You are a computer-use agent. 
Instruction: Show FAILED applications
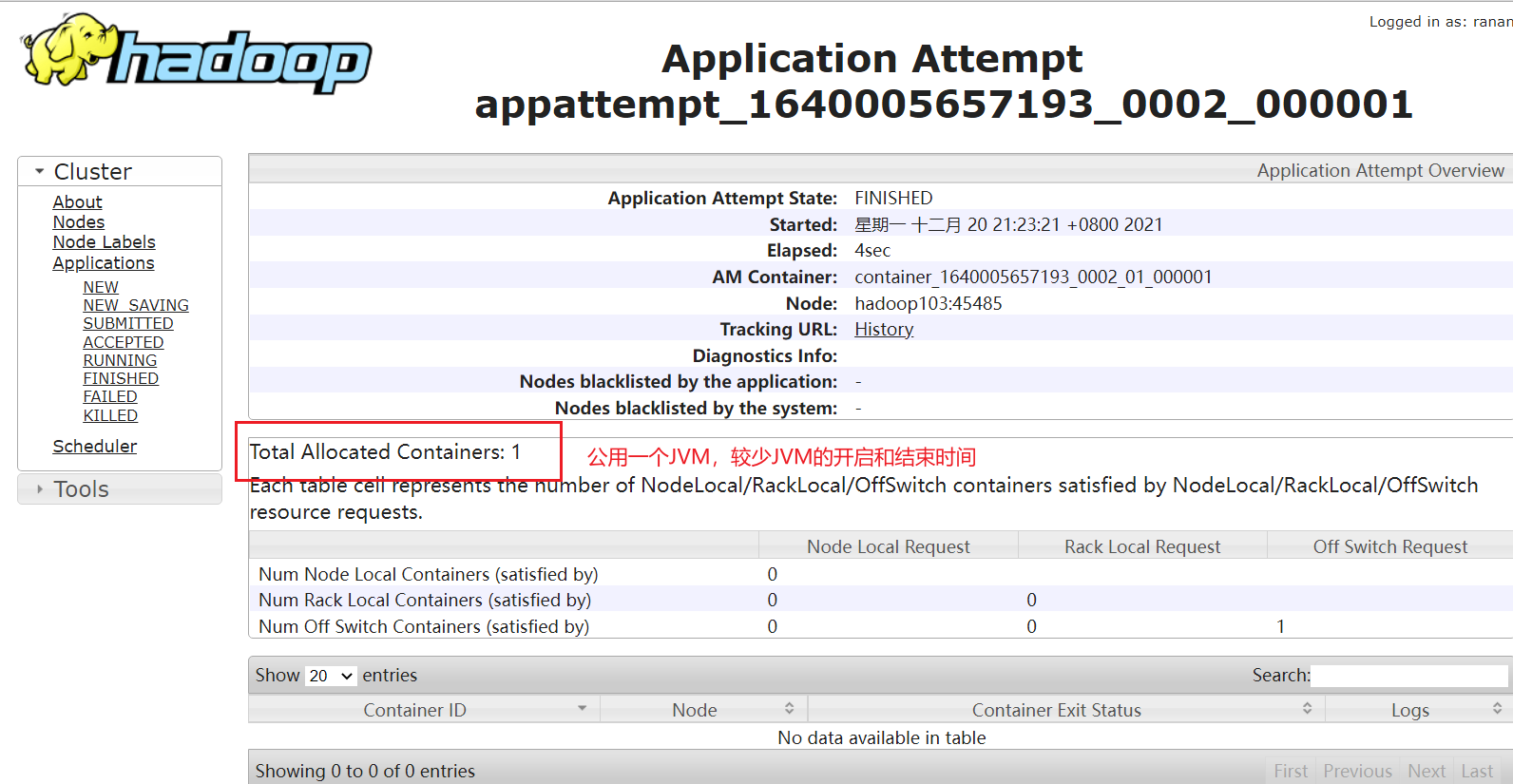pos(110,396)
